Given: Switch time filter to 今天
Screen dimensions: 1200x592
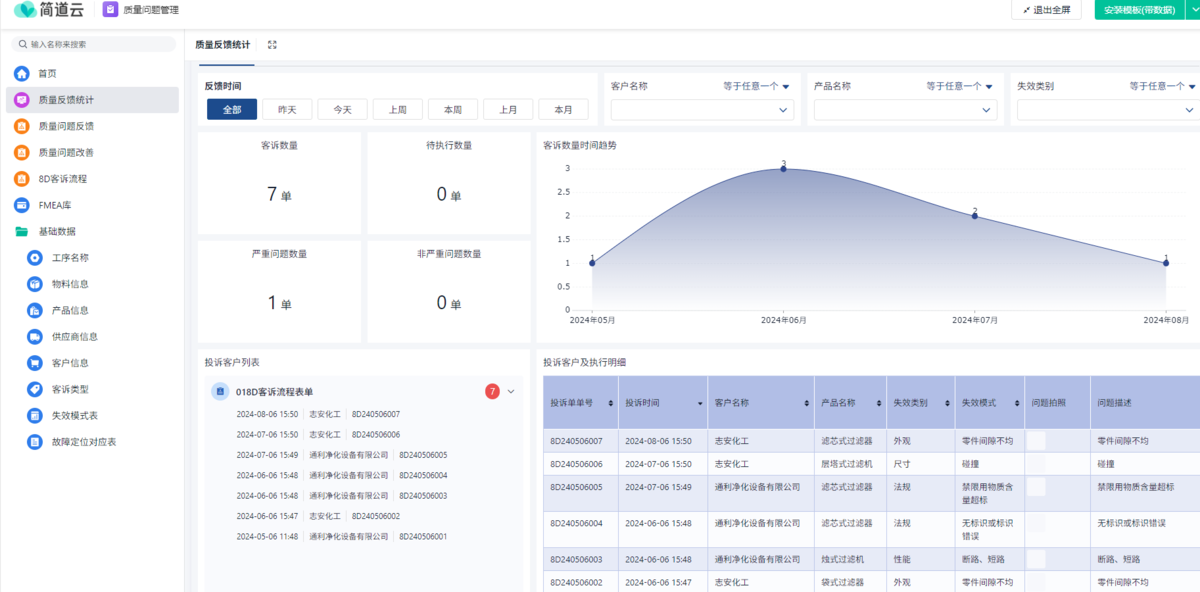Looking at the screenshot, I should pyautogui.click(x=342, y=110).
